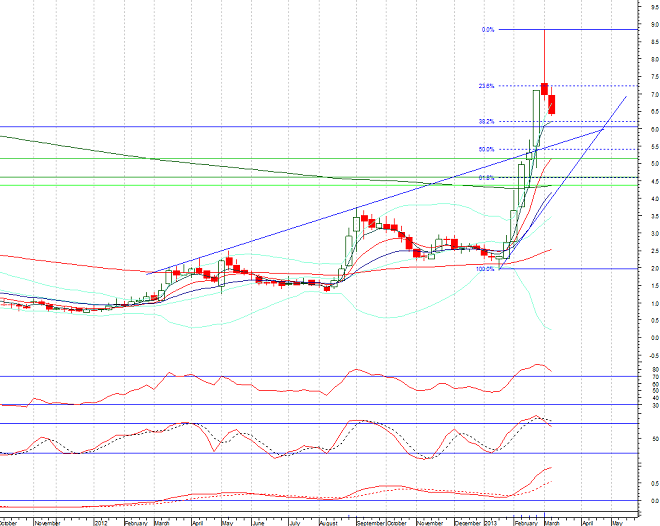This screenshot has width=660, height=526.
Task: Click the July label on date axis
Action: click(295, 522)
